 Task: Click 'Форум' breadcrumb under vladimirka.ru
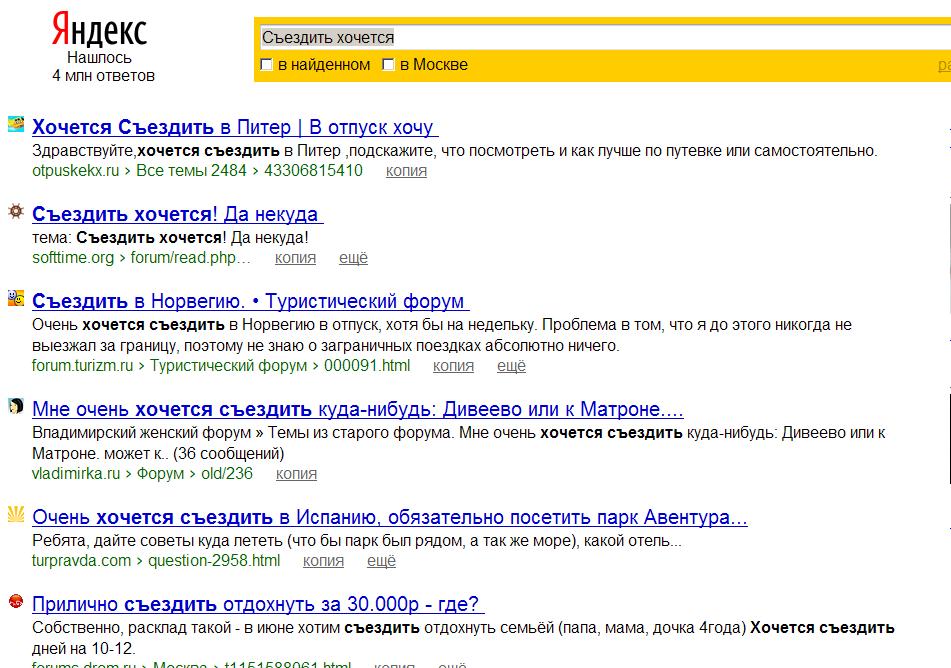pyautogui.click(x=160, y=473)
